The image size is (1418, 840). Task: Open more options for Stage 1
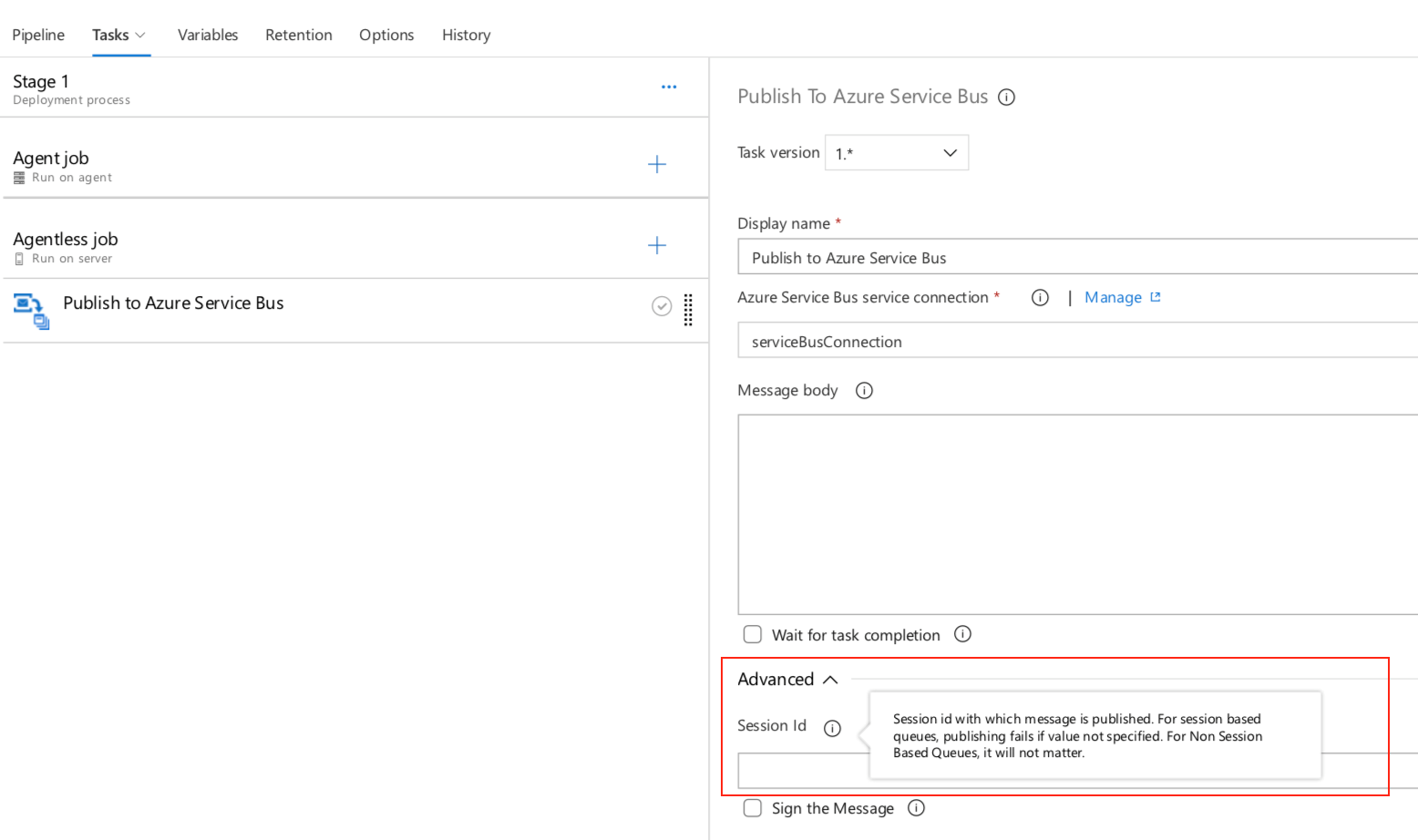[669, 87]
